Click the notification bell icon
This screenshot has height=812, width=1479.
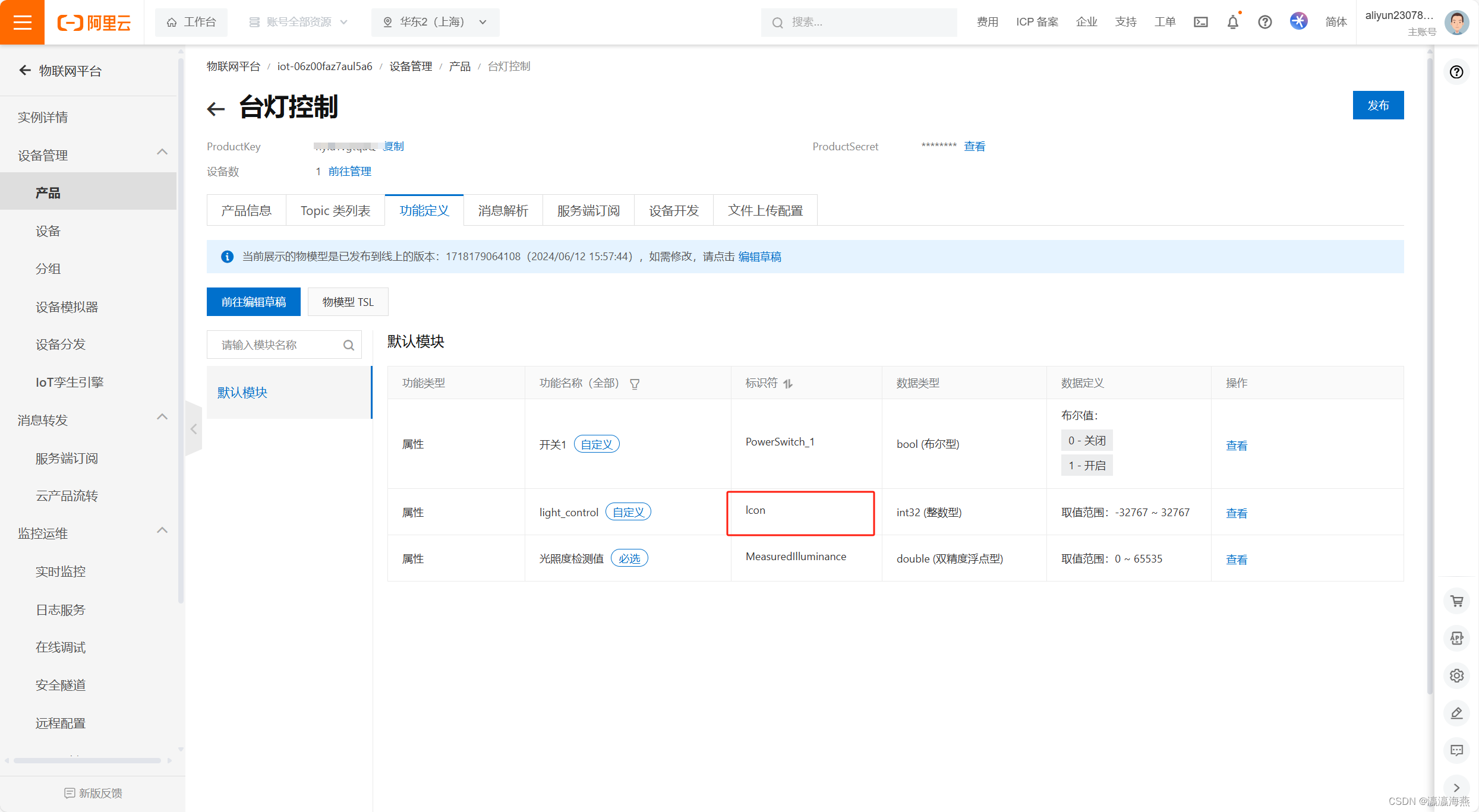pos(1233,22)
